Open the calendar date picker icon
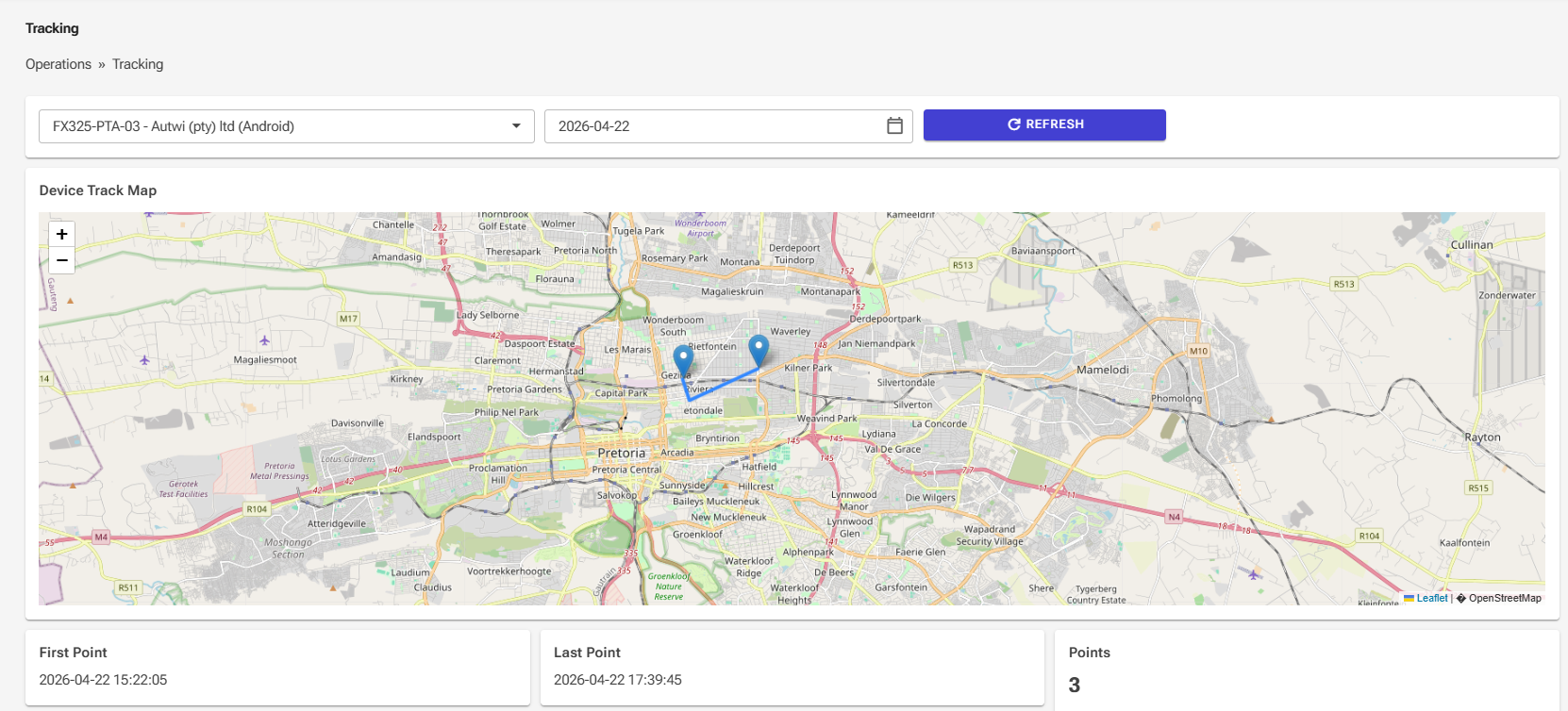The image size is (1568, 711). (x=894, y=126)
